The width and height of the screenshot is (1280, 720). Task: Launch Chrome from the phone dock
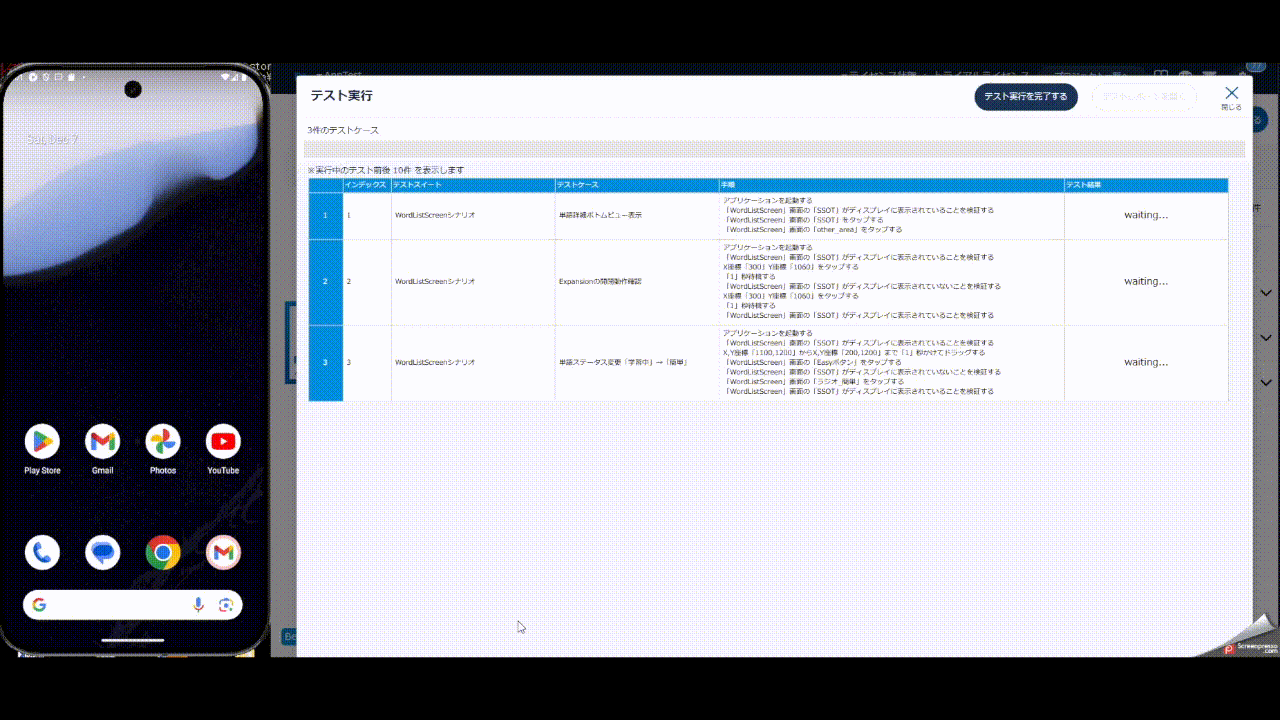(163, 552)
